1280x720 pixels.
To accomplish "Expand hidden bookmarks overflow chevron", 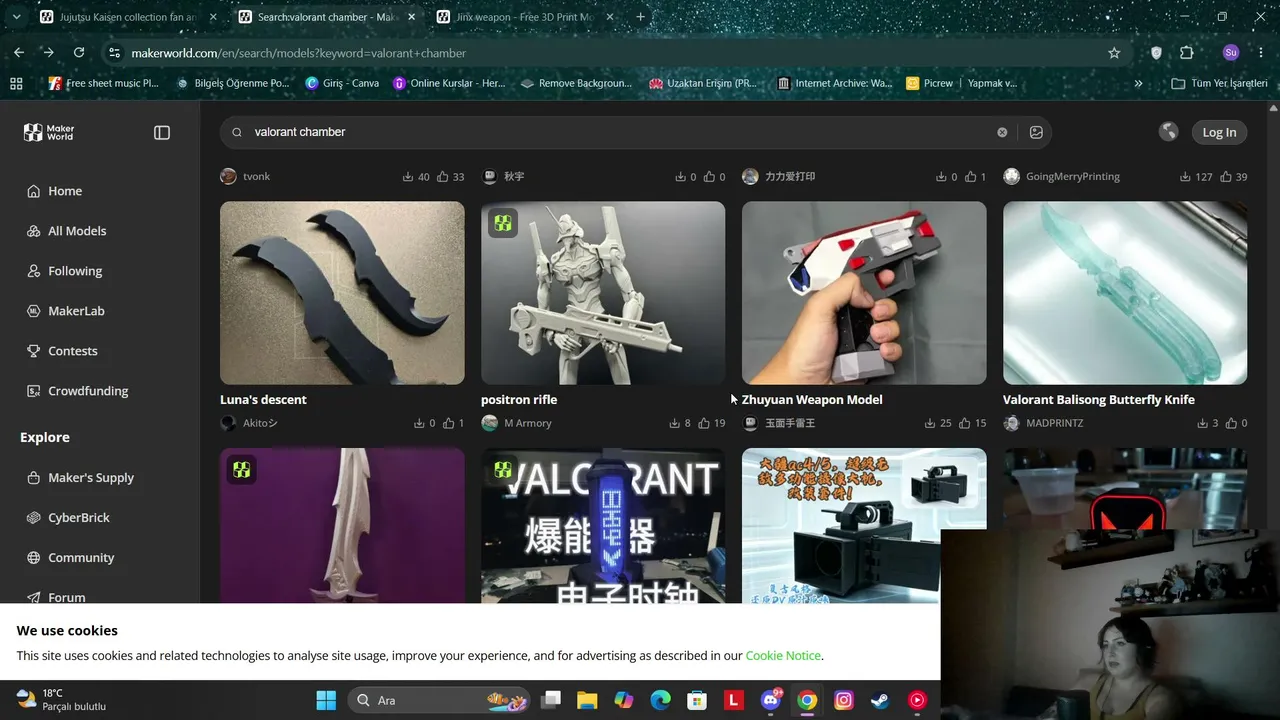I will coord(1138,83).
